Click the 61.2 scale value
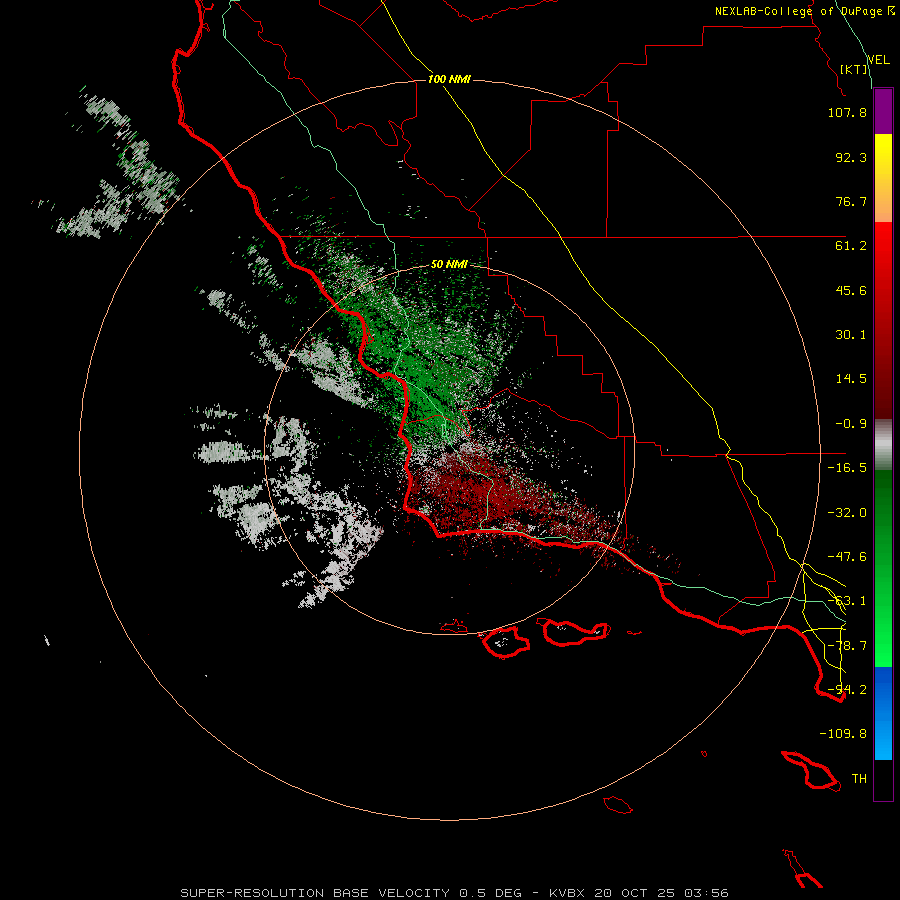This screenshot has width=900, height=900. [x=851, y=246]
